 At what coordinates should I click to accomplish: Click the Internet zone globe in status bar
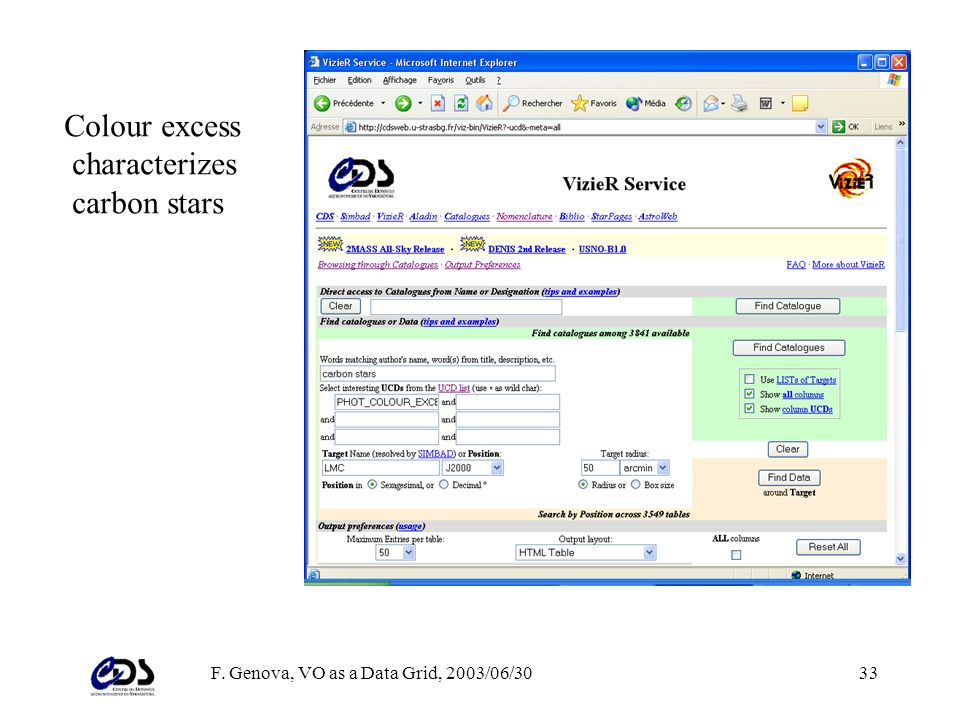[x=796, y=576]
